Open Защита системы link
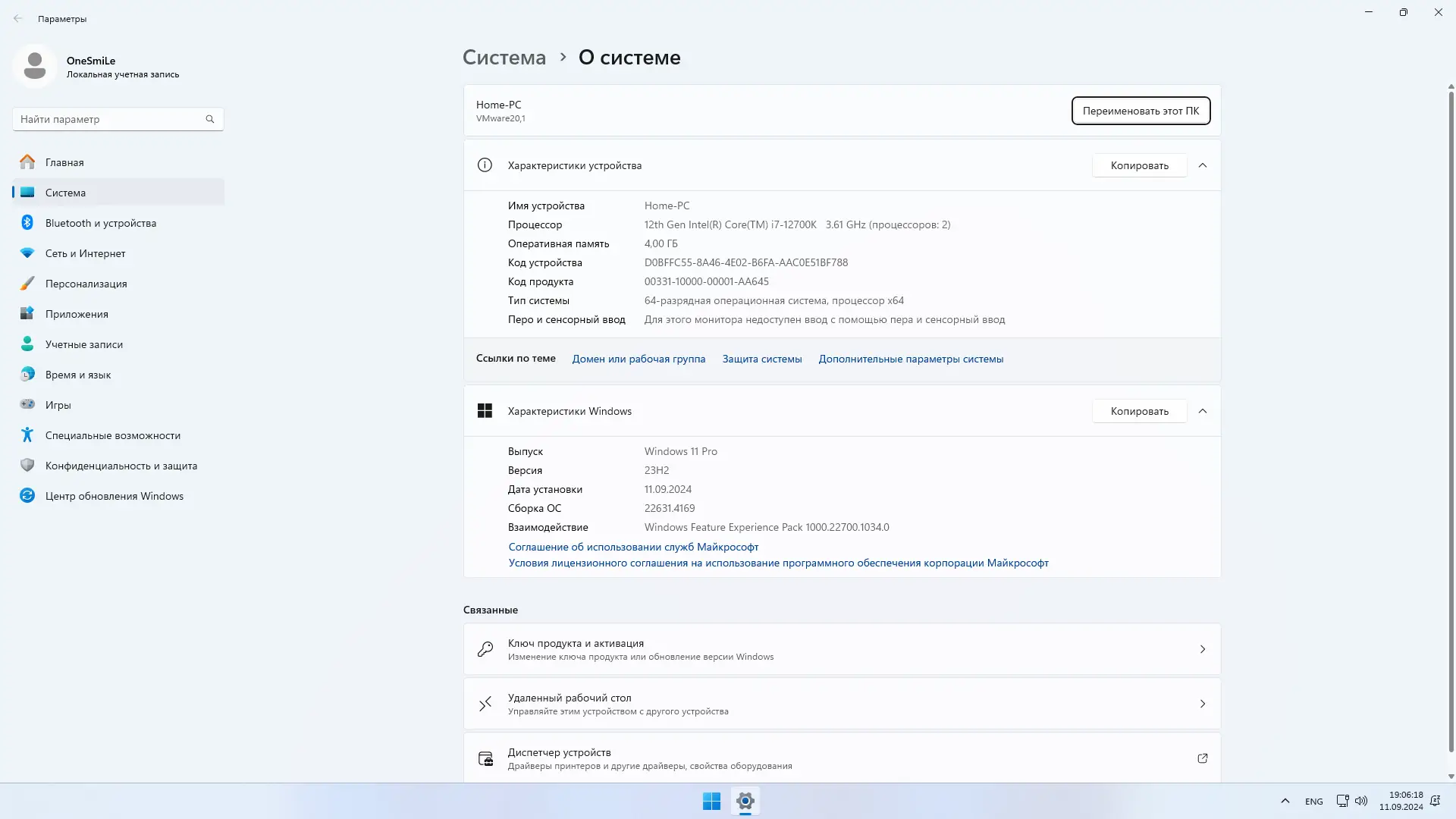 [x=761, y=359]
